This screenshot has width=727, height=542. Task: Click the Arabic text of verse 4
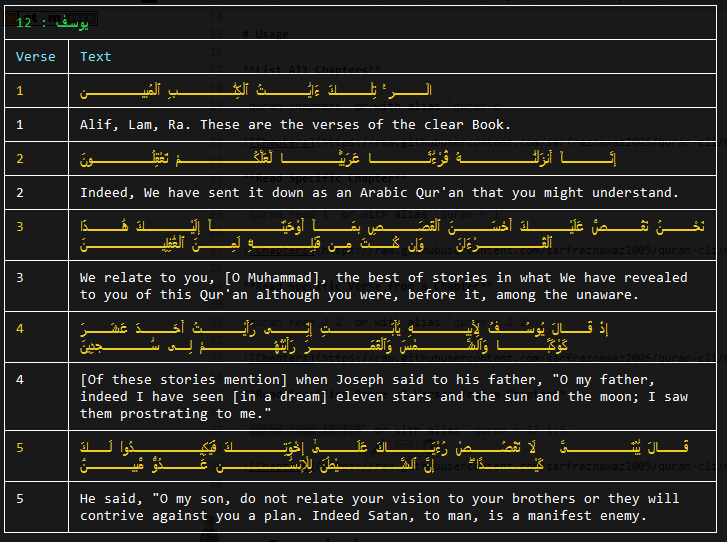[344, 337]
